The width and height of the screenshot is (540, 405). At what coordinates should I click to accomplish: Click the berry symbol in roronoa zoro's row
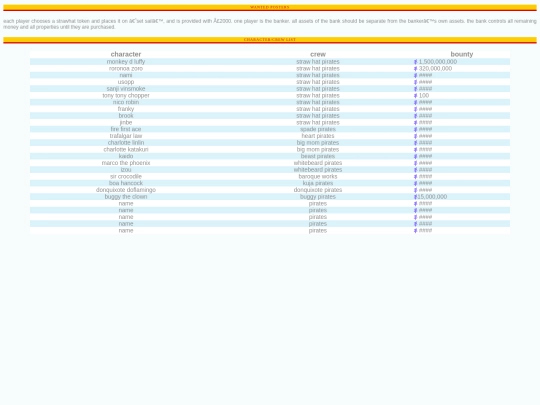(415, 69)
